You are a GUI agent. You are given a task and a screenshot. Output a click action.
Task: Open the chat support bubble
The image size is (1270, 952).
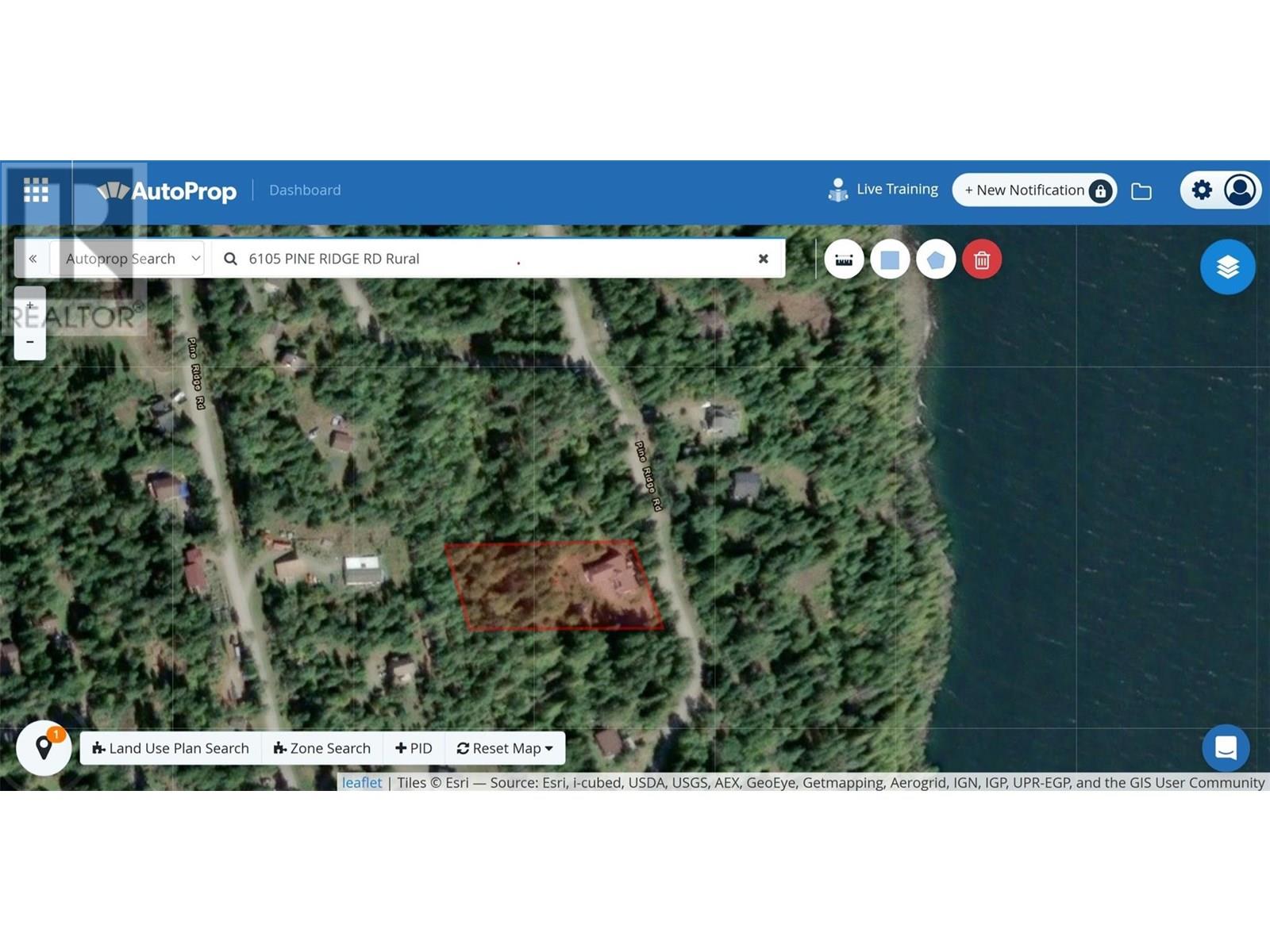(x=1226, y=747)
